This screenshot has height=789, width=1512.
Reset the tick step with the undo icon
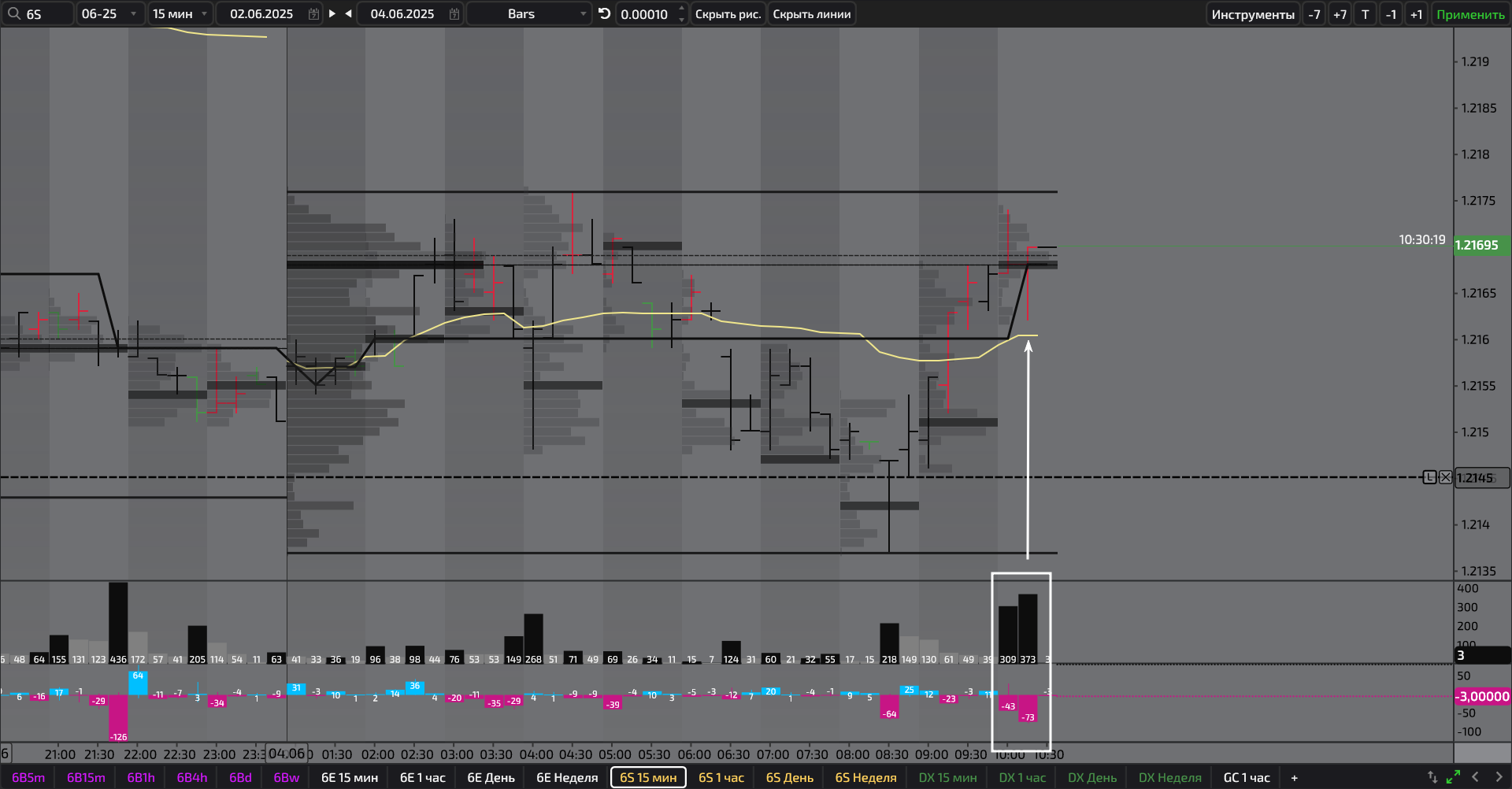(x=604, y=13)
